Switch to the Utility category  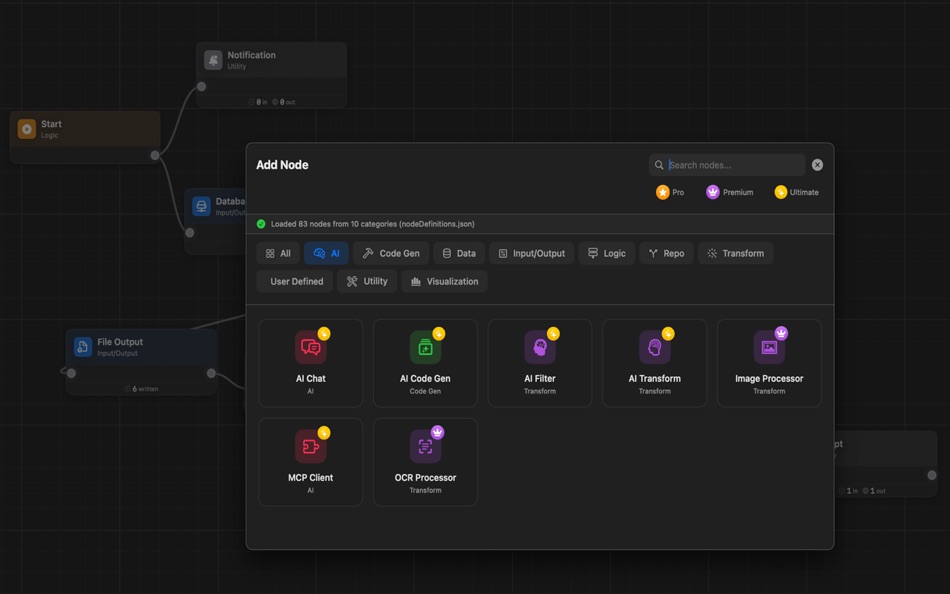click(367, 281)
